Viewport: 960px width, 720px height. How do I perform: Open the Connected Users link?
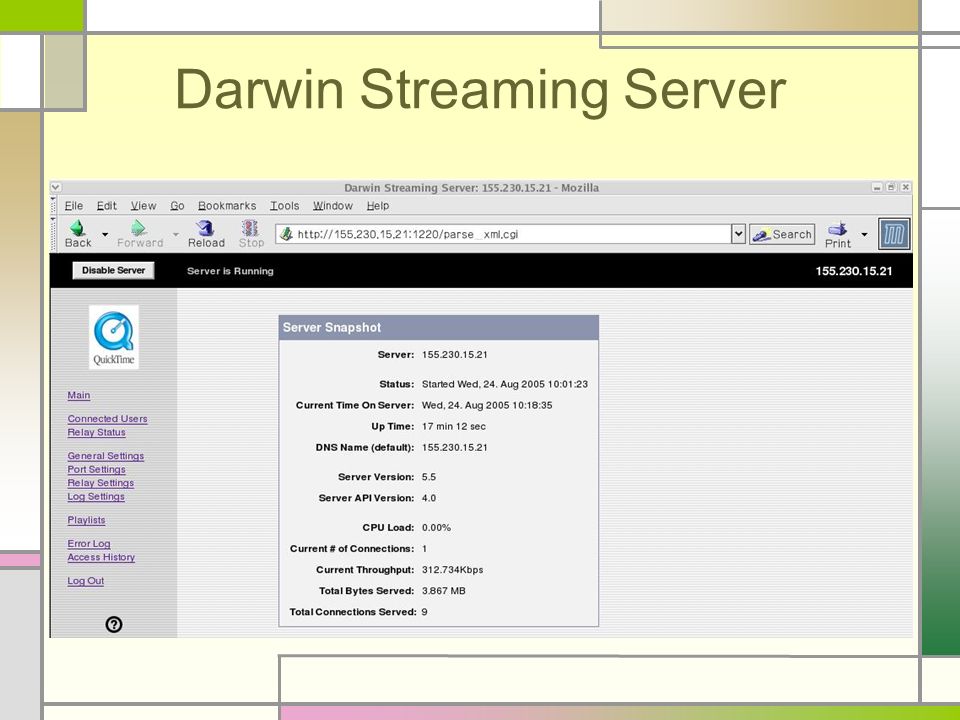tap(107, 419)
